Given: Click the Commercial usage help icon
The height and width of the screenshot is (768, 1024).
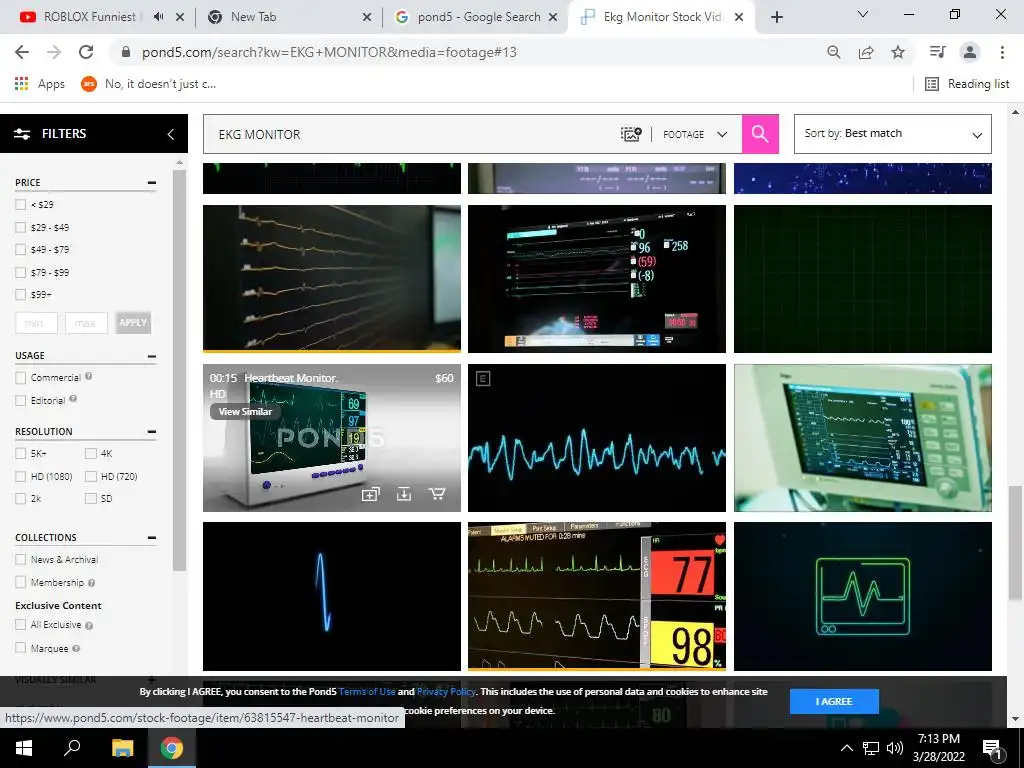Looking at the screenshot, I should 88,376.
